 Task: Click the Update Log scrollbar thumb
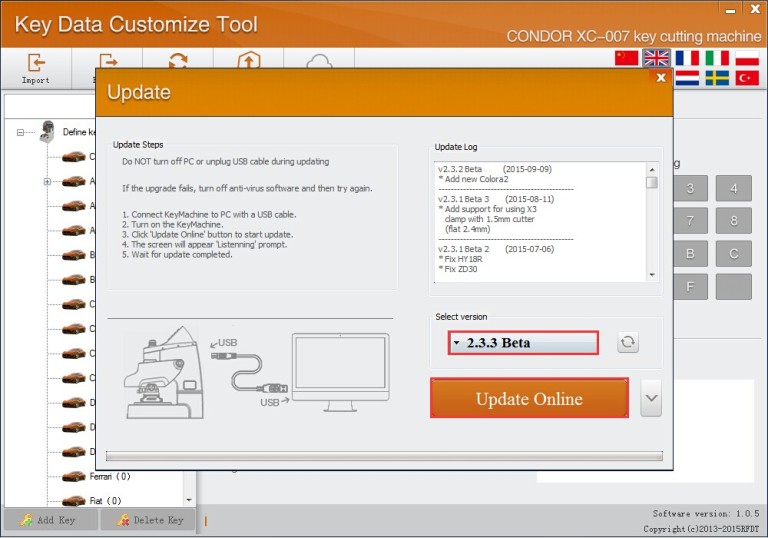point(652,183)
